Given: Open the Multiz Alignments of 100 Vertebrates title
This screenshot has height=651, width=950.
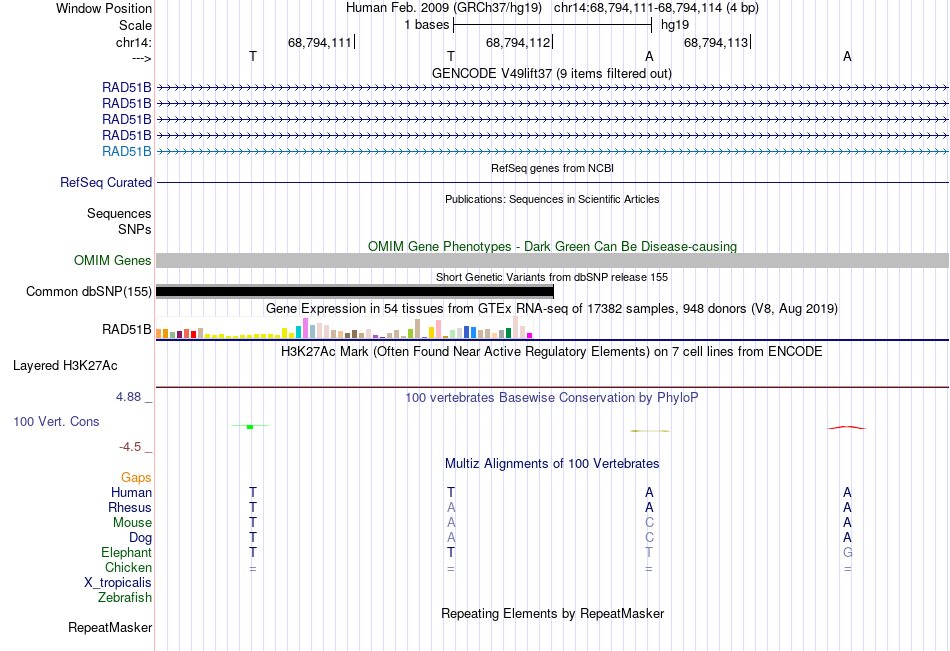Looking at the screenshot, I should pos(552,464).
